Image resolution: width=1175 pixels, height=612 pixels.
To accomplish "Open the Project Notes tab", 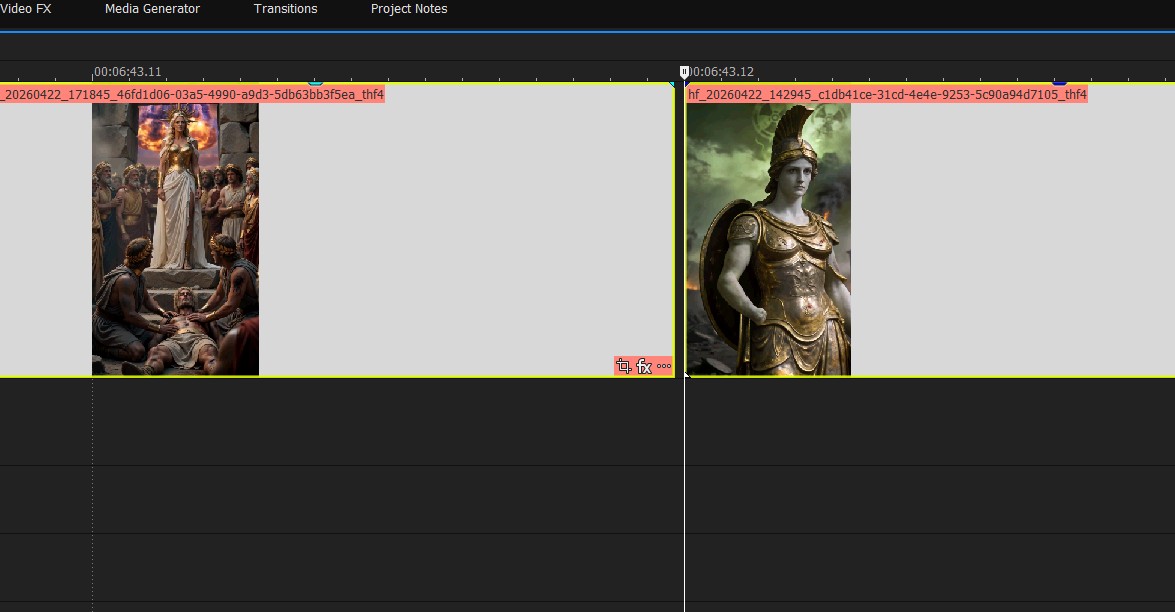I will [x=409, y=8].
